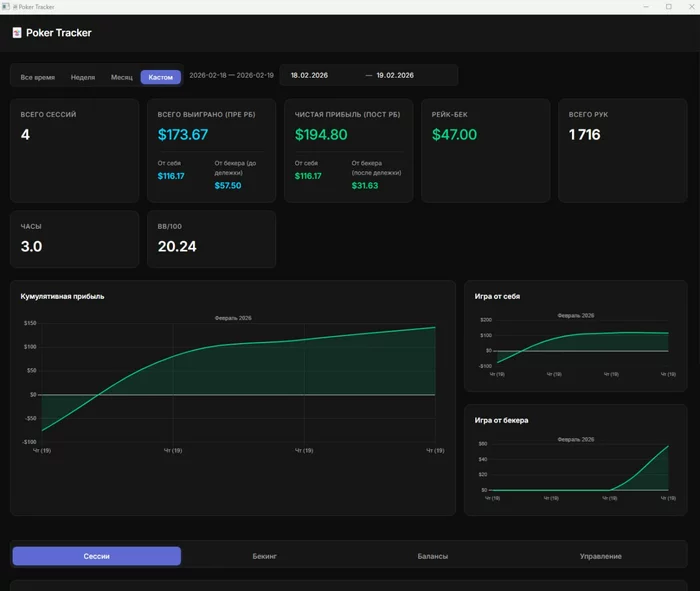Click the $57.50 backer amount before split
Screen dimensions: 700x591
(228, 186)
